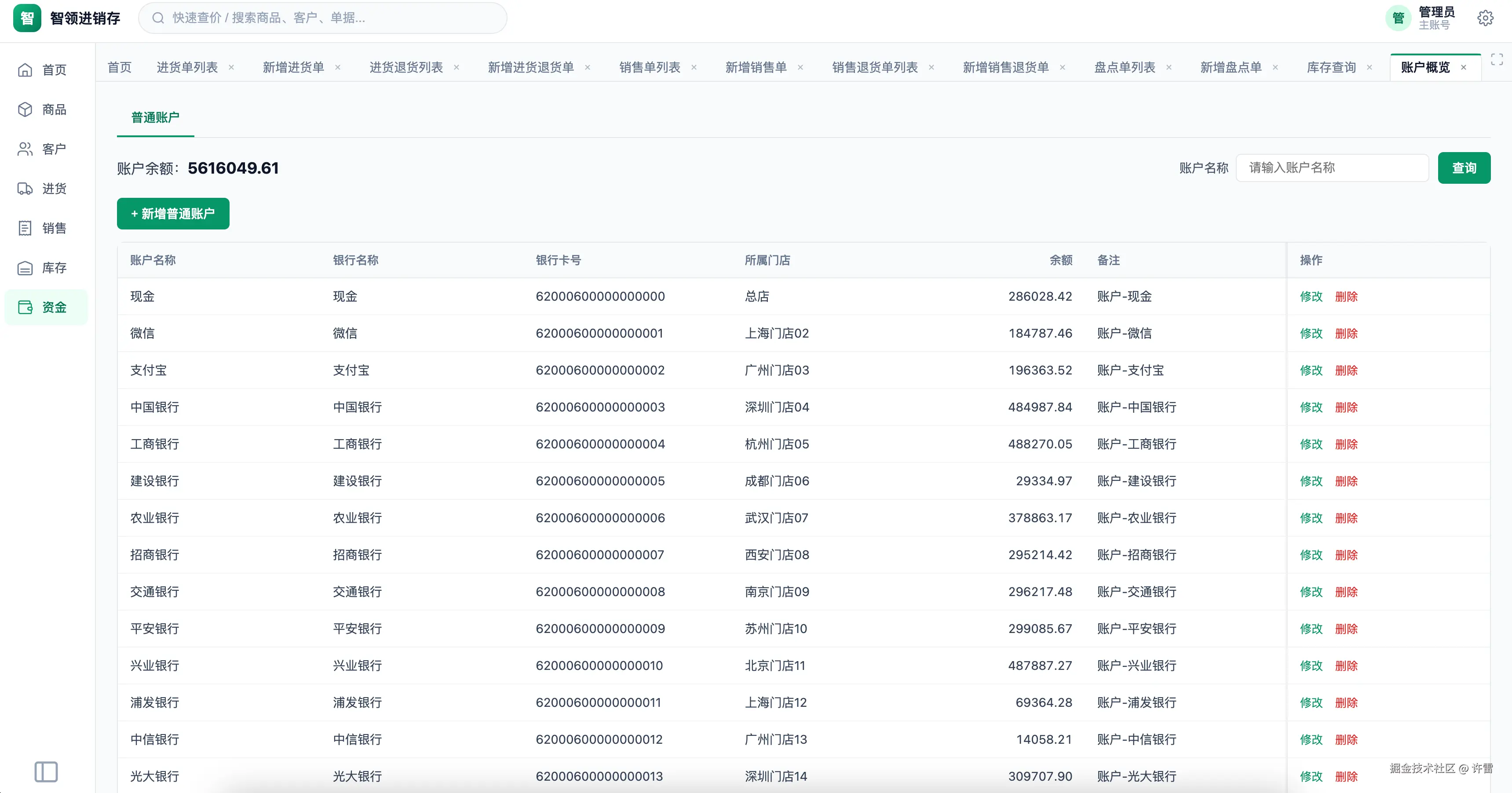Click card number 62000600000000008
Screen dimensions: 1512x793
coord(600,592)
